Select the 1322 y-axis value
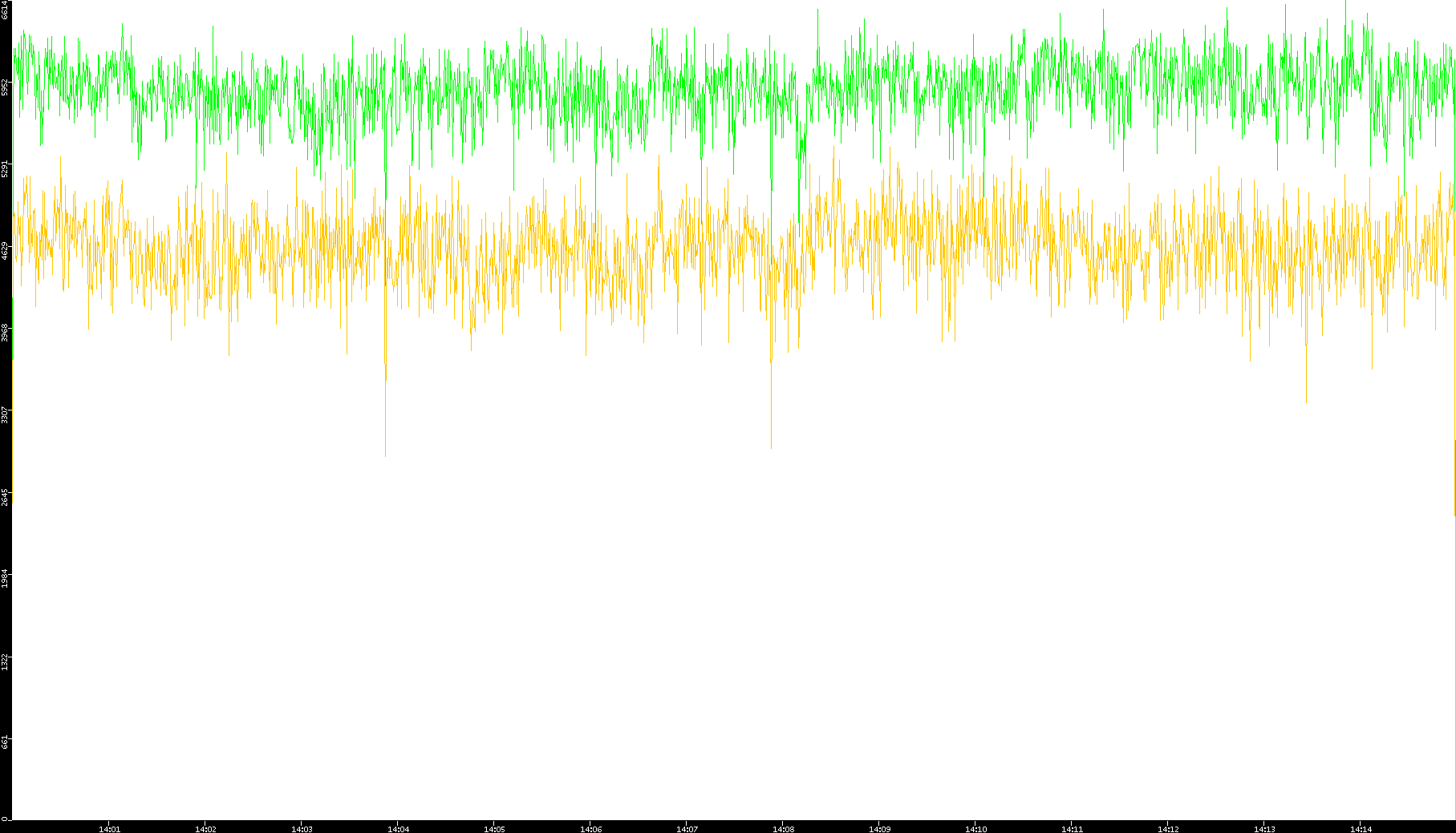The image size is (1456, 833). point(6,661)
